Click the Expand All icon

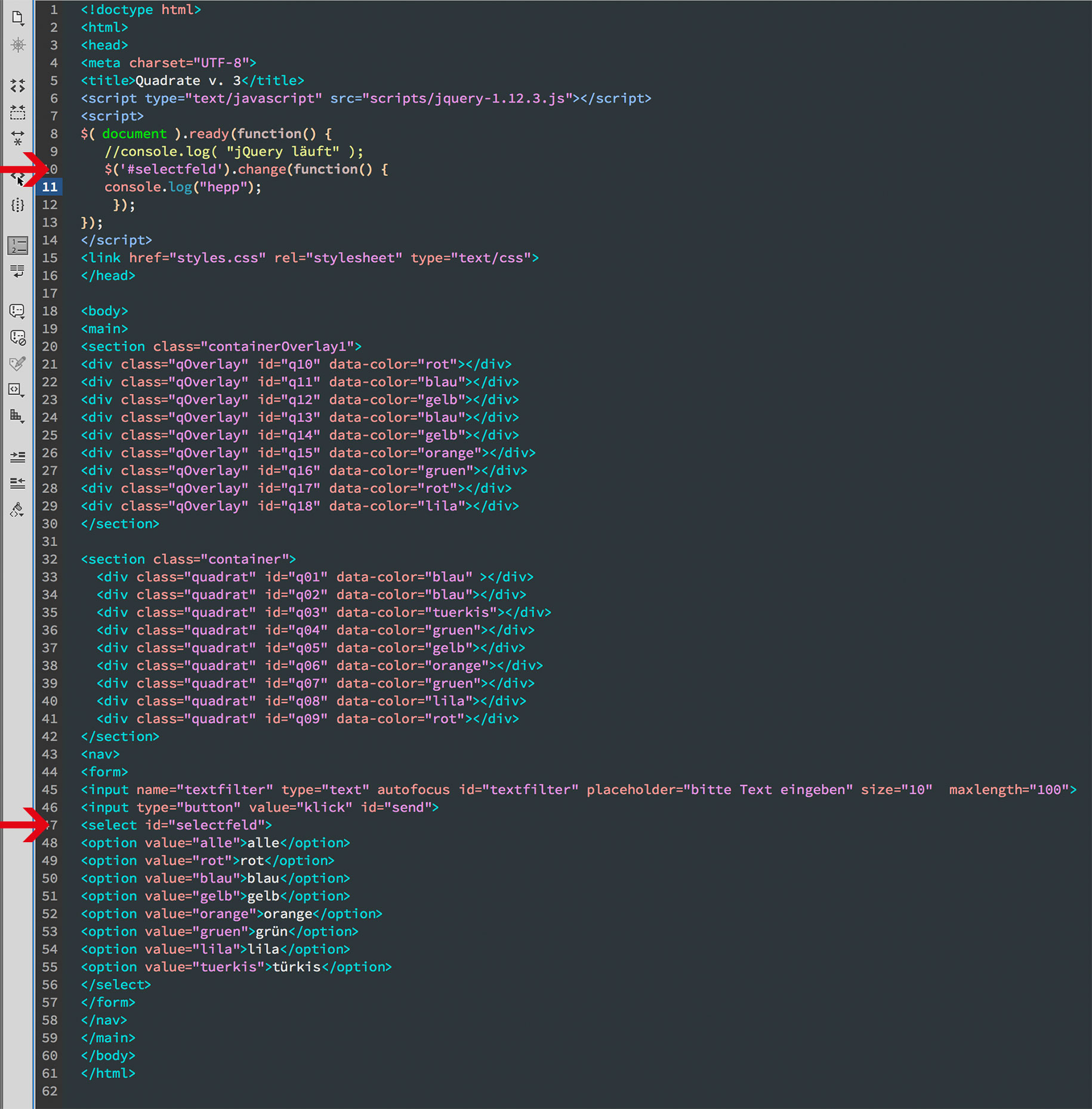click(18, 138)
